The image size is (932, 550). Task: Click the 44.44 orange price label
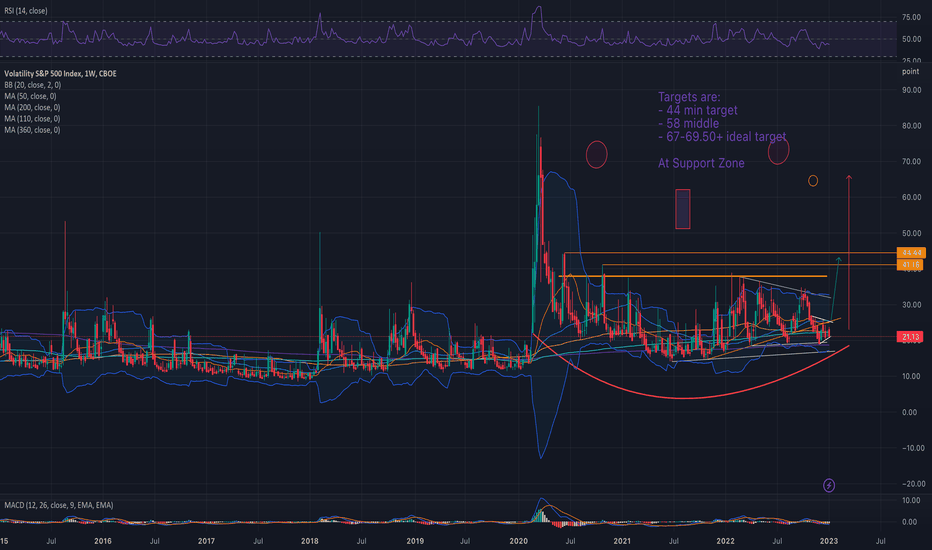[911, 253]
